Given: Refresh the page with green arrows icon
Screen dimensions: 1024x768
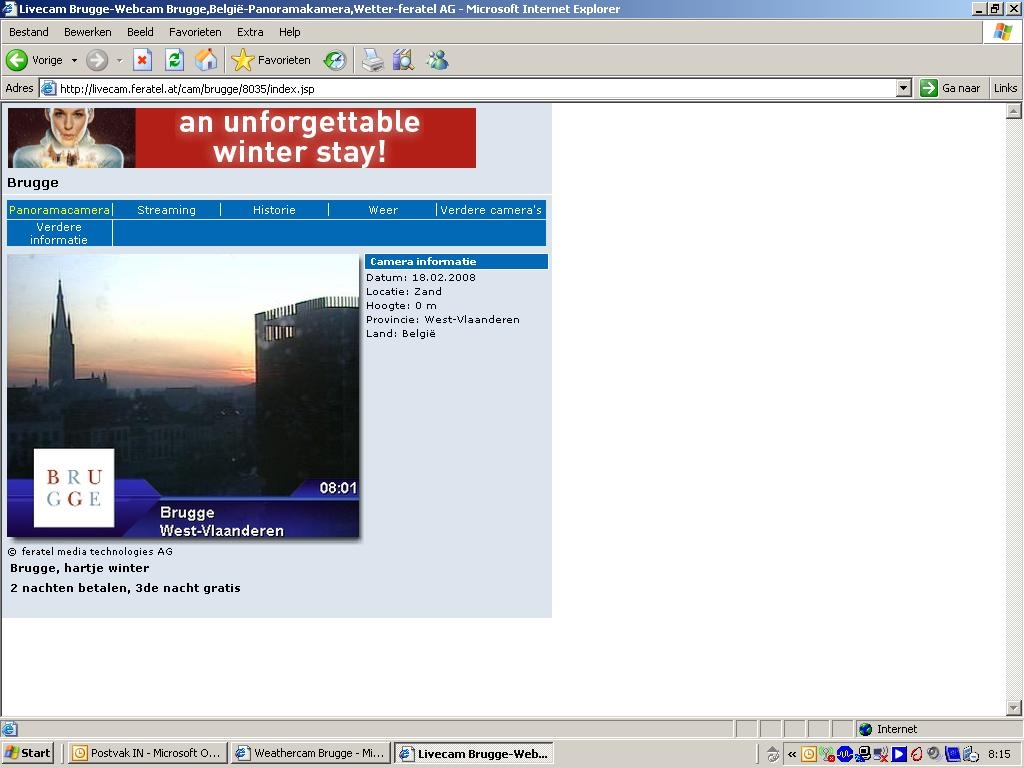Looking at the screenshot, I should coord(174,60).
